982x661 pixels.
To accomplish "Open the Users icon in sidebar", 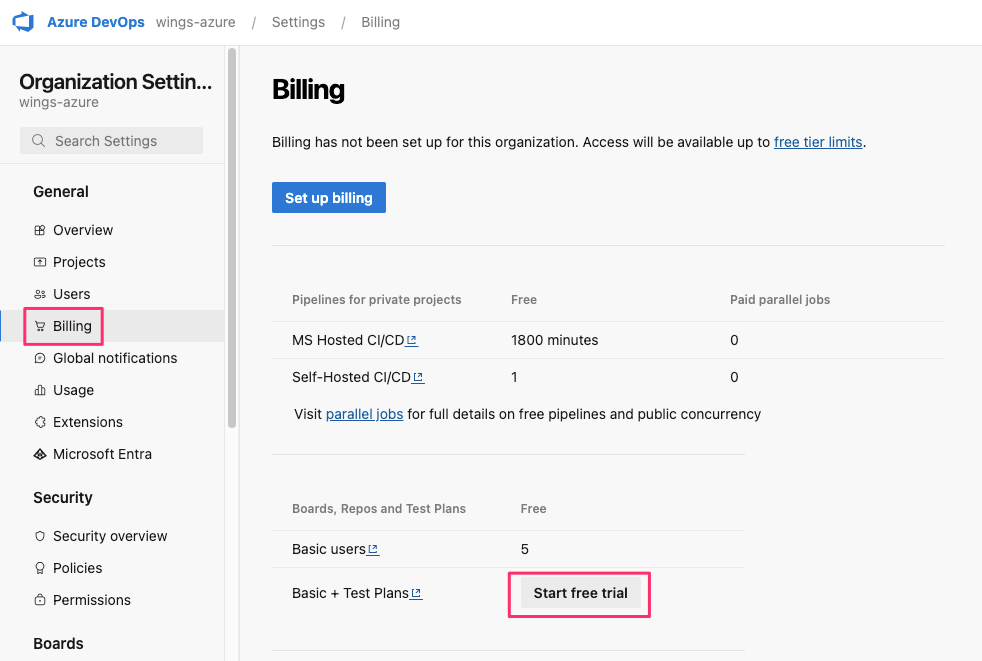I will [x=40, y=294].
